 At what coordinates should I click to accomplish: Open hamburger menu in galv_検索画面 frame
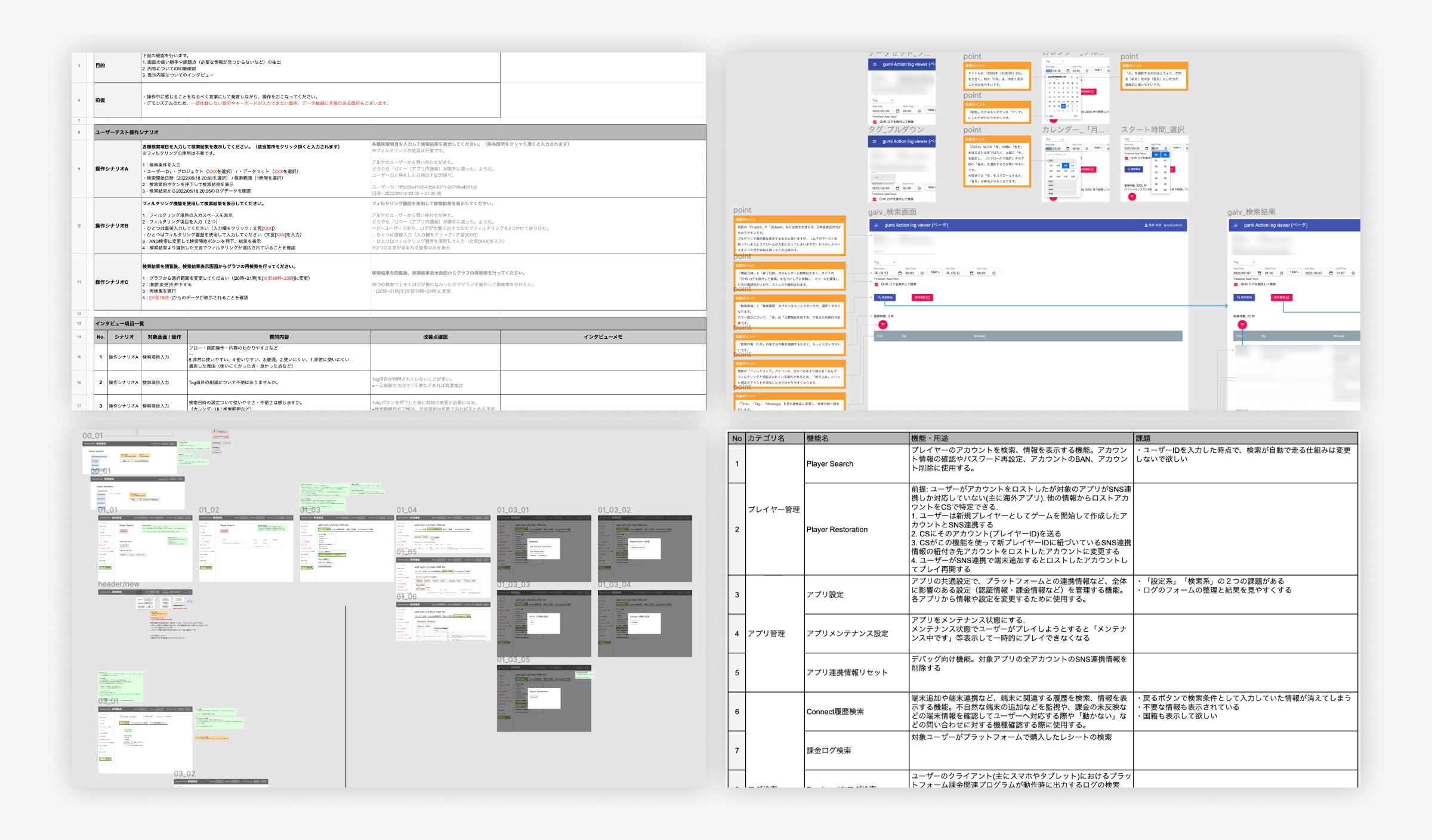tap(877, 225)
